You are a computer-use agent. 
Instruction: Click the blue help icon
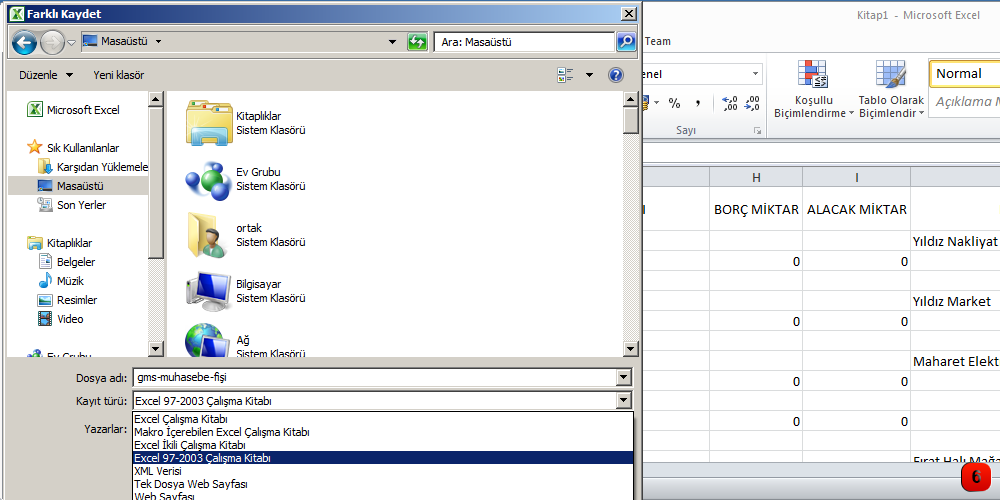[616, 75]
